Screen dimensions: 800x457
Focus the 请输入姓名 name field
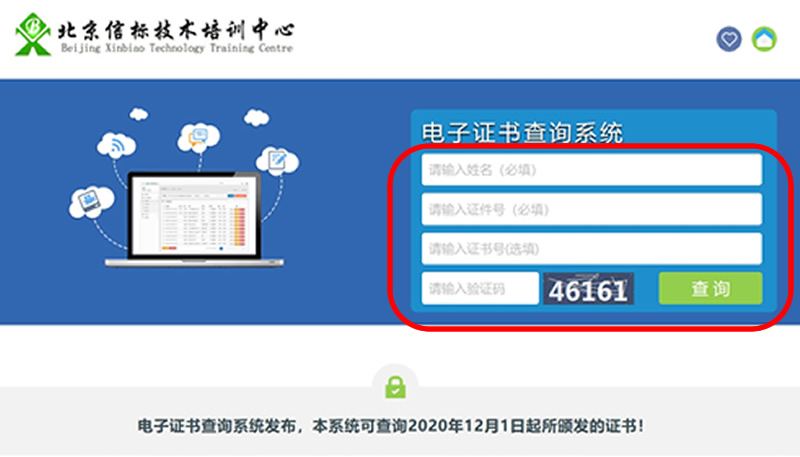click(x=591, y=170)
